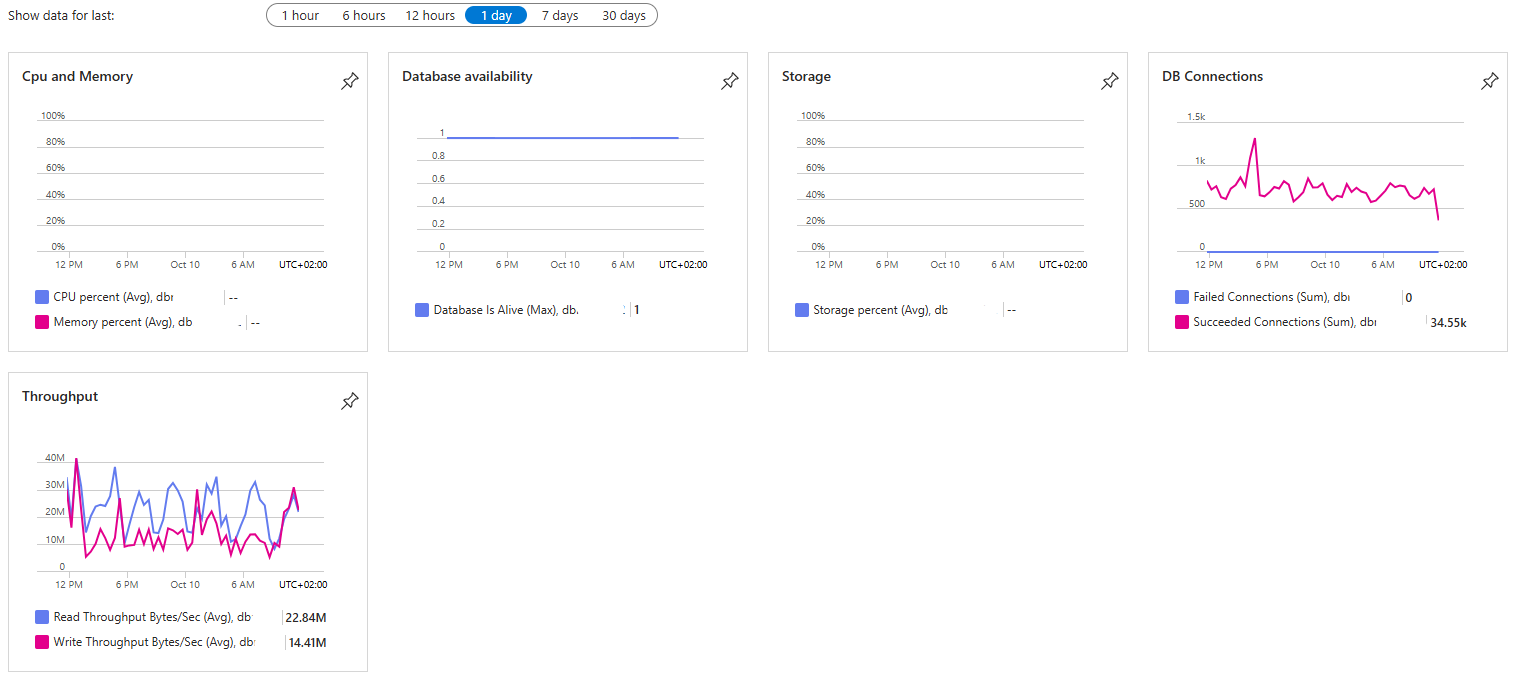Click the Memory percent (Avg) legend label

[x=123, y=322]
